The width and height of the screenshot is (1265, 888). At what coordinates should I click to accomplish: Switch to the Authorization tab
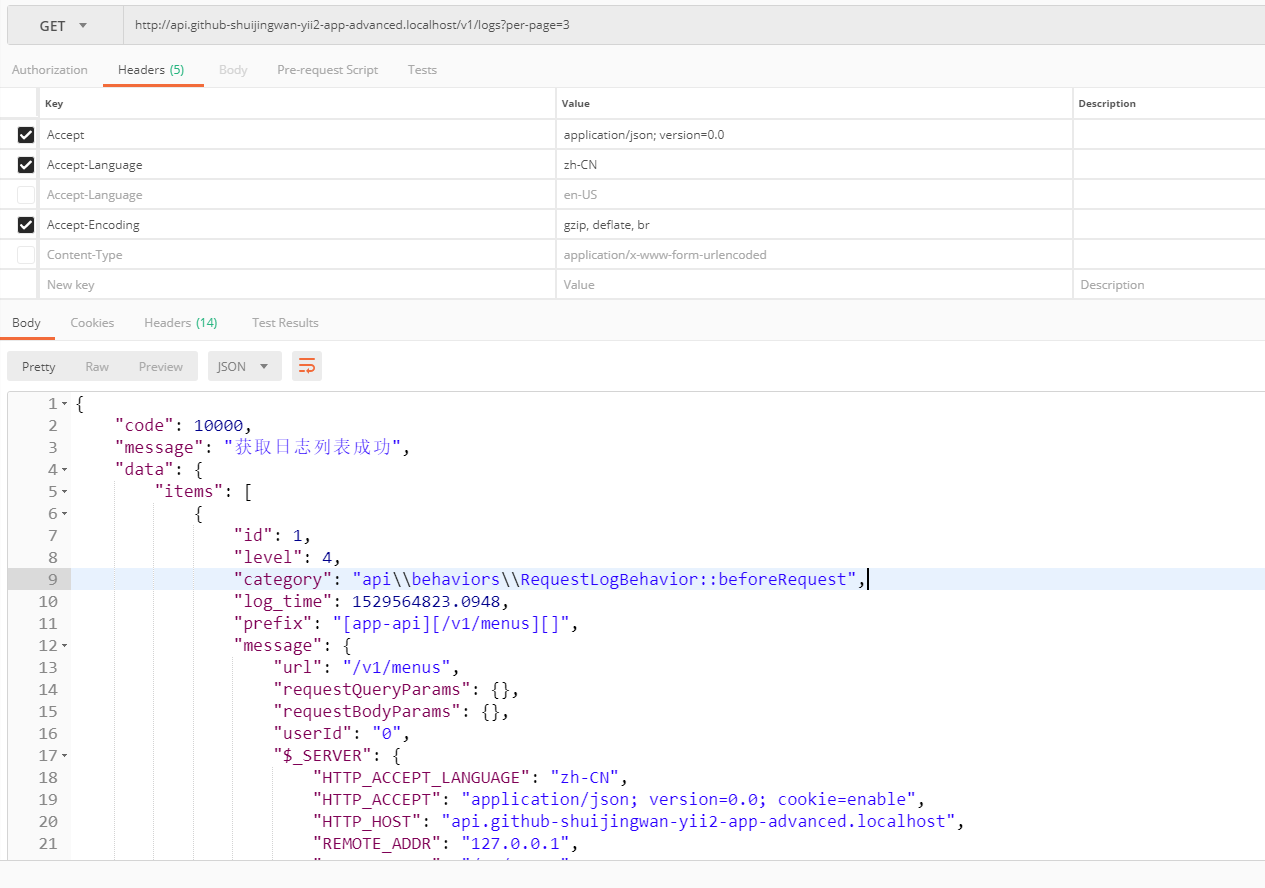point(50,70)
